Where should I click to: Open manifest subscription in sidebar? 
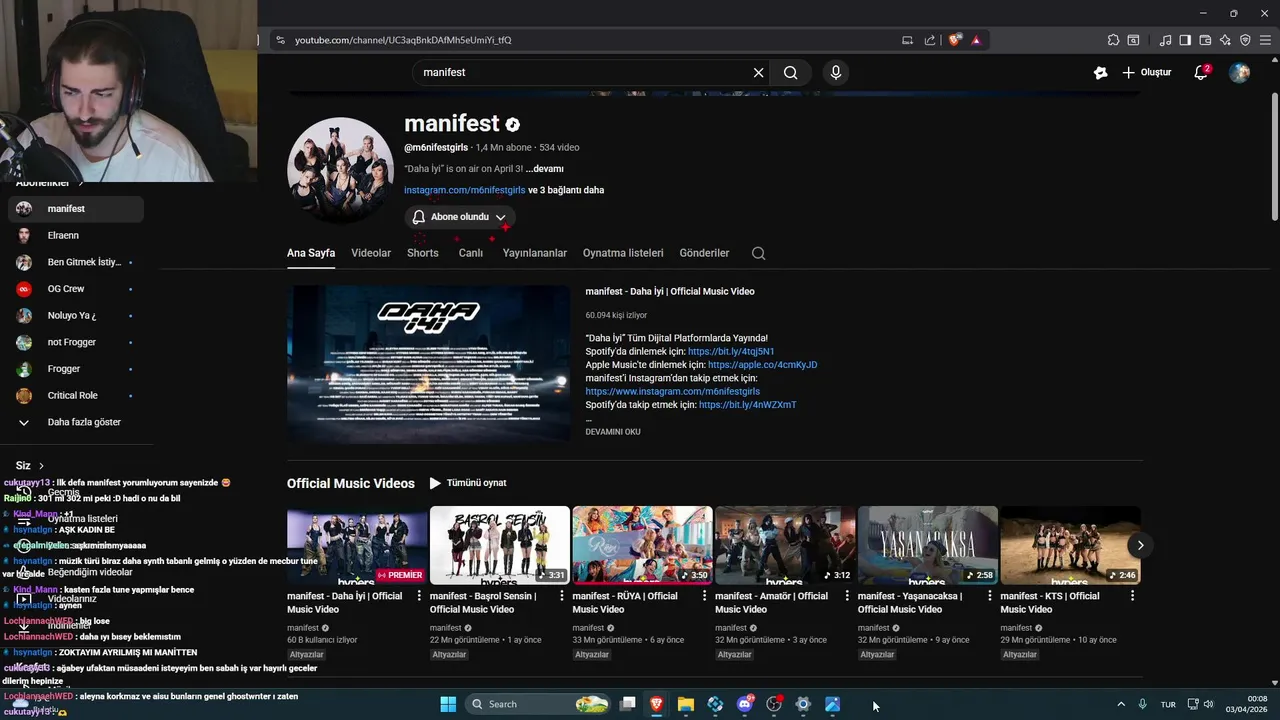(76, 209)
